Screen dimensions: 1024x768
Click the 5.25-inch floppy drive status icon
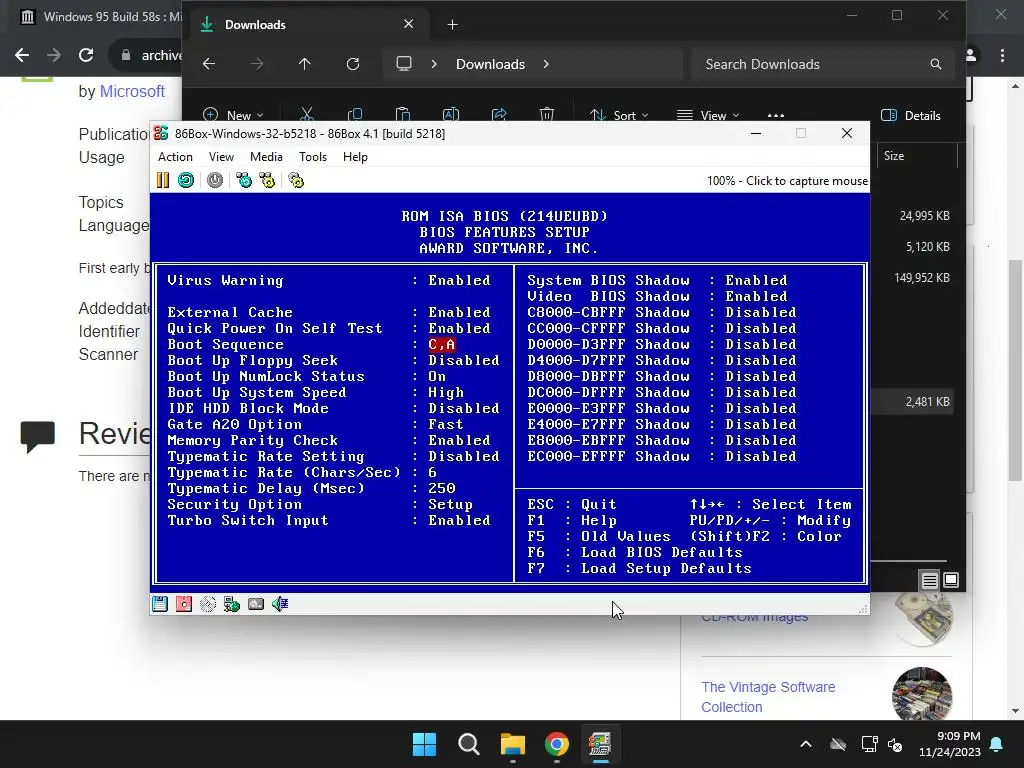pos(184,604)
